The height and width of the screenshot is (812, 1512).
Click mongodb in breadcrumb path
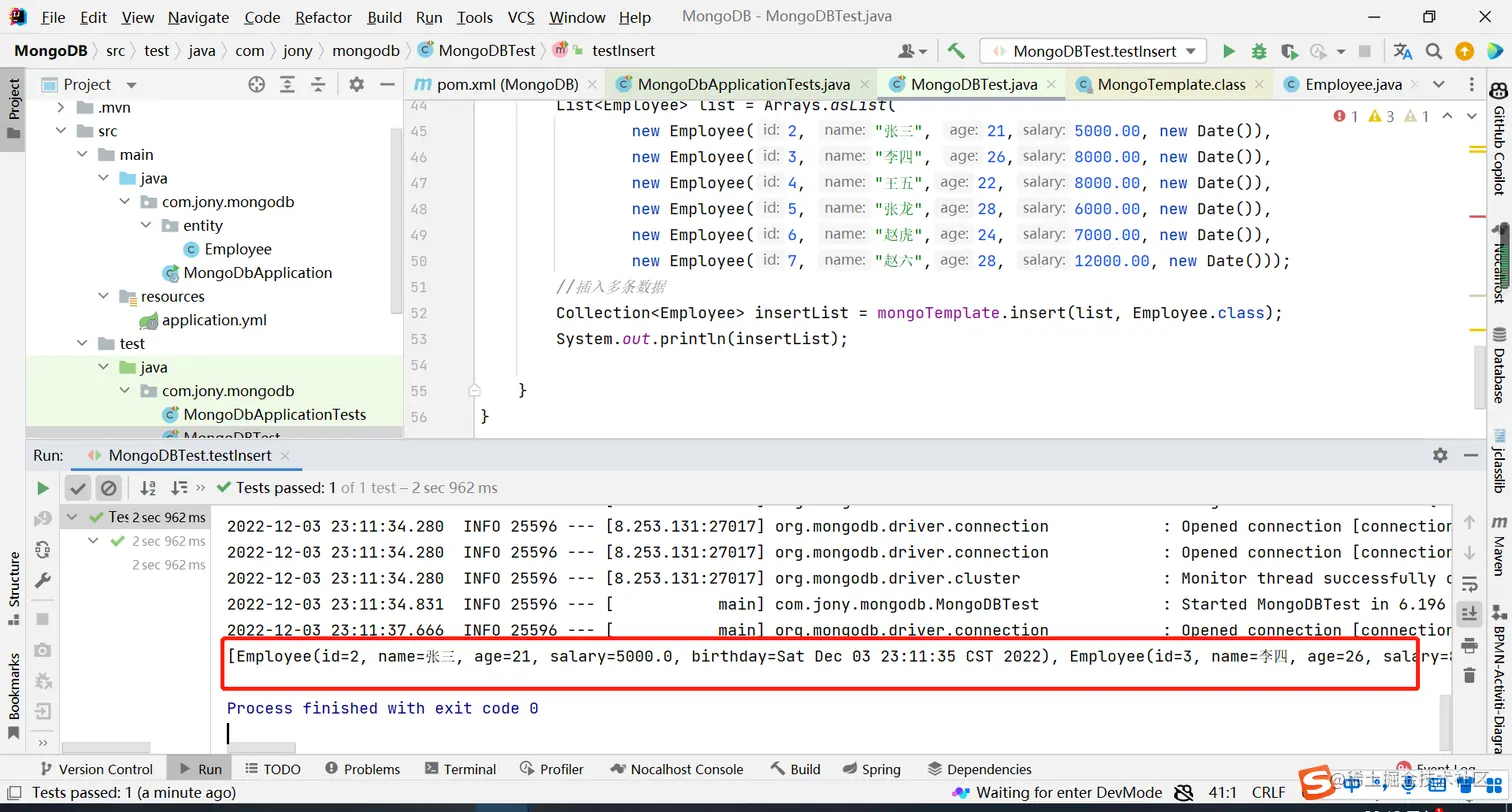(x=365, y=50)
